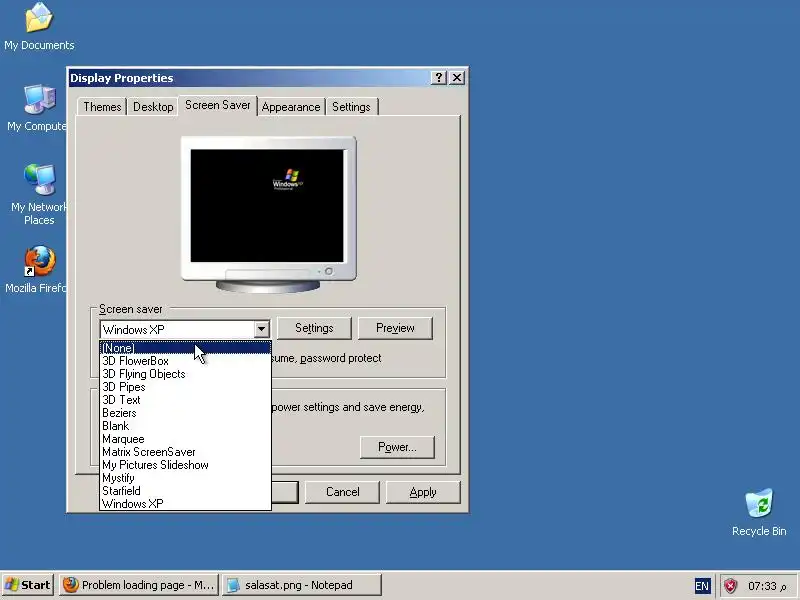This screenshot has height=600, width=800.
Task: Switch to the Themes tab
Action: [102, 107]
